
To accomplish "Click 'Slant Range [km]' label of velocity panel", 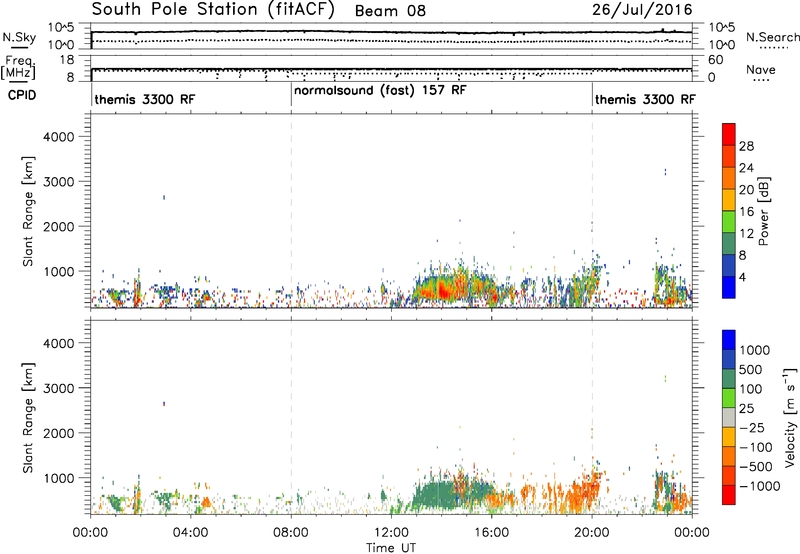I will click(x=28, y=417).
